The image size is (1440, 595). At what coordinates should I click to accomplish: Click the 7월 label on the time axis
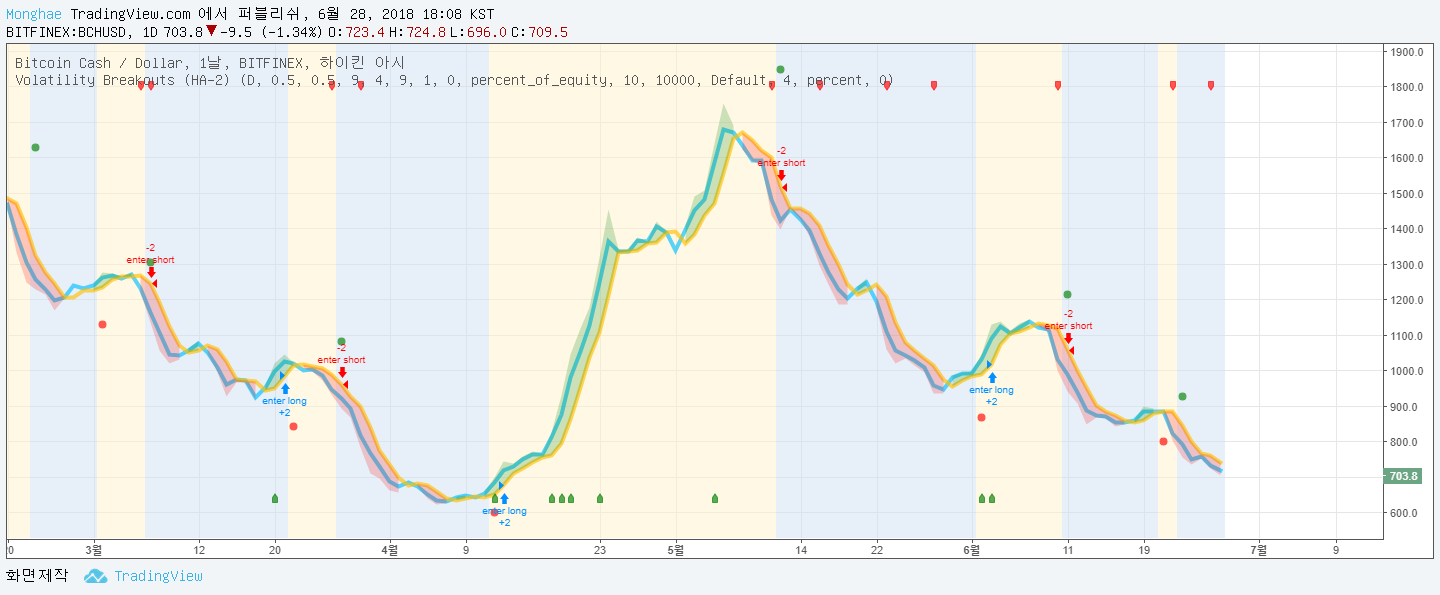(x=1260, y=549)
